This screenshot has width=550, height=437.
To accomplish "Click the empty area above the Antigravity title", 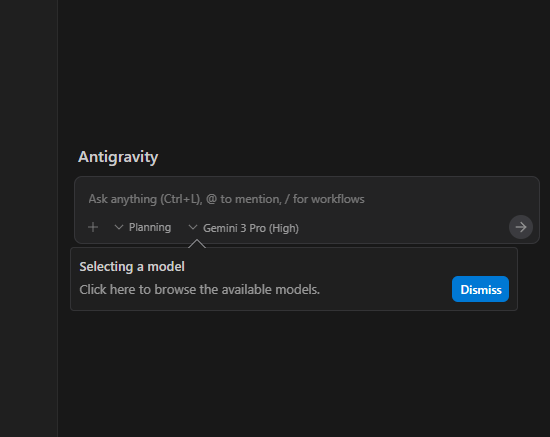I will [304, 70].
